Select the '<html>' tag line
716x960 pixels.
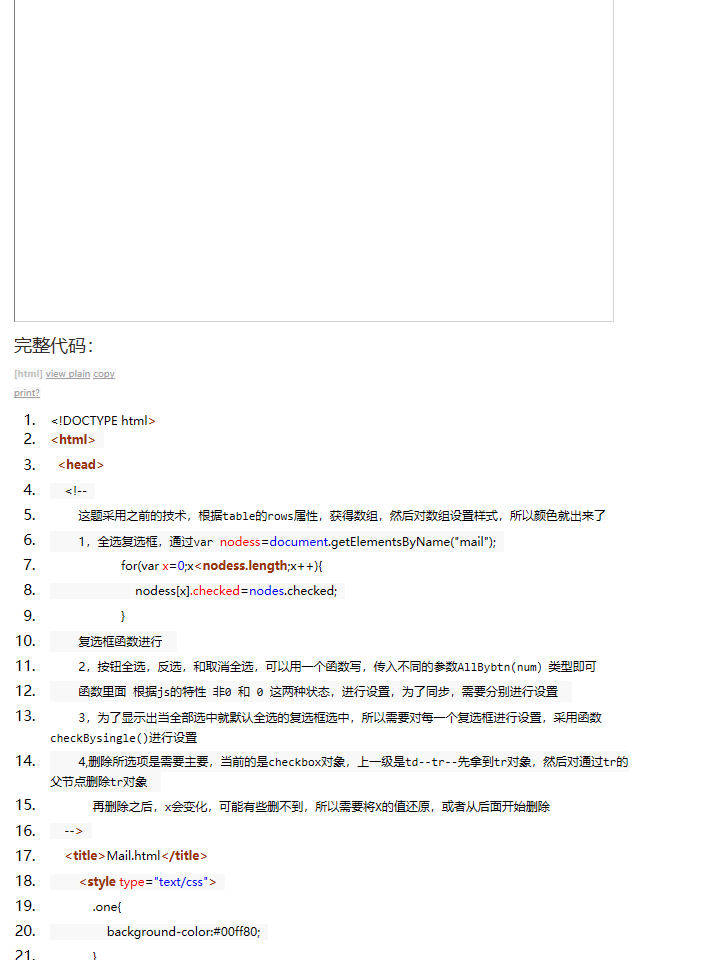click(x=73, y=440)
